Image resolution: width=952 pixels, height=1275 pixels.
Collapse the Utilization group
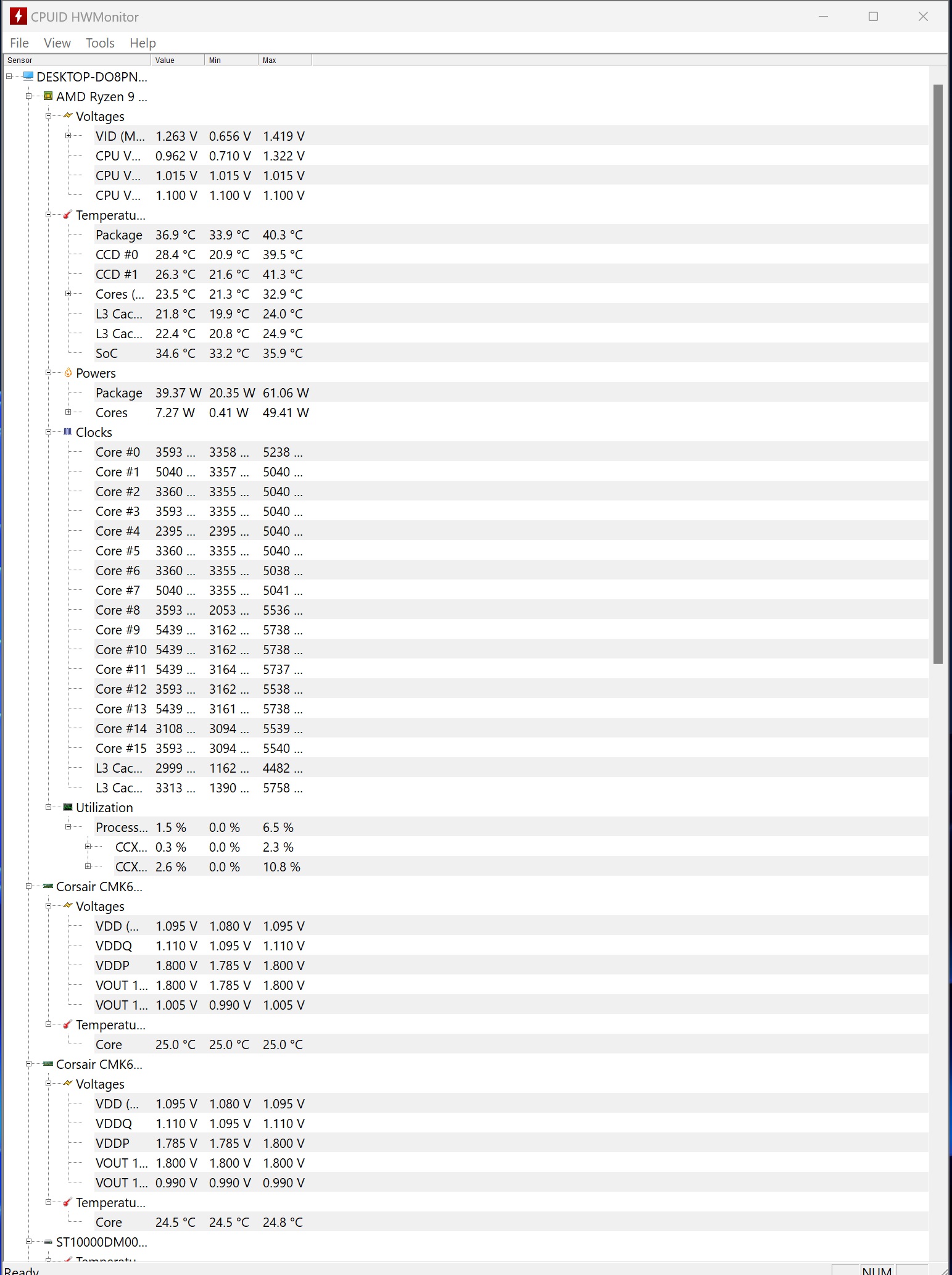(49, 807)
